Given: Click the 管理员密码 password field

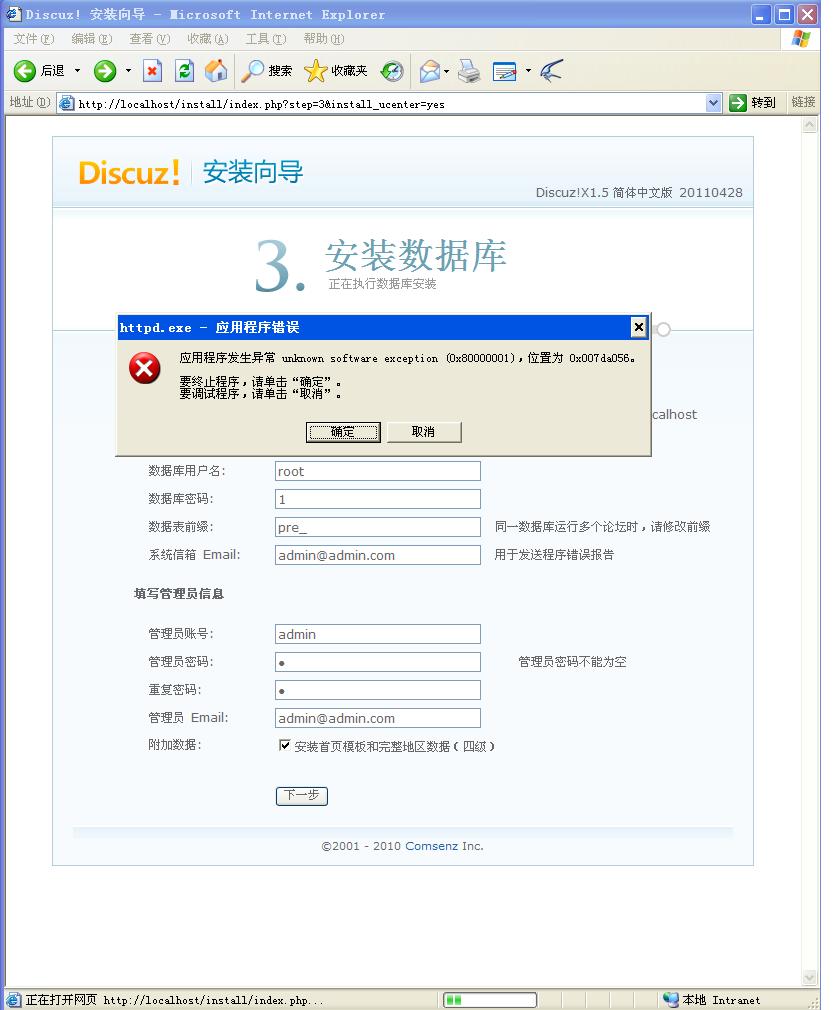Looking at the screenshot, I should (x=377, y=662).
